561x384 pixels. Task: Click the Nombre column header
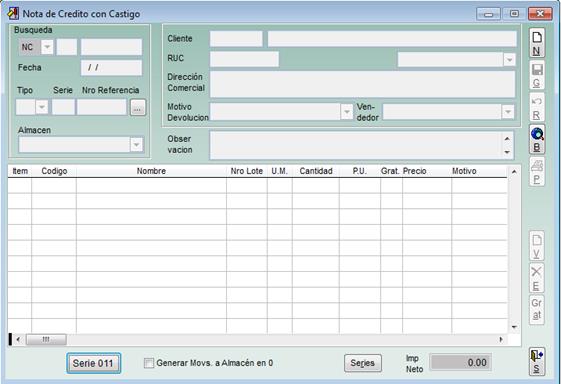pyautogui.click(x=151, y=171)
